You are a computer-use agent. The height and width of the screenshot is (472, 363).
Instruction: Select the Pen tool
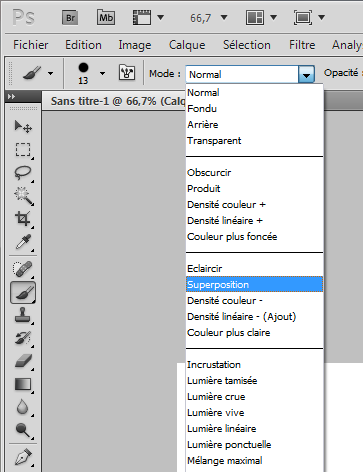23,458
